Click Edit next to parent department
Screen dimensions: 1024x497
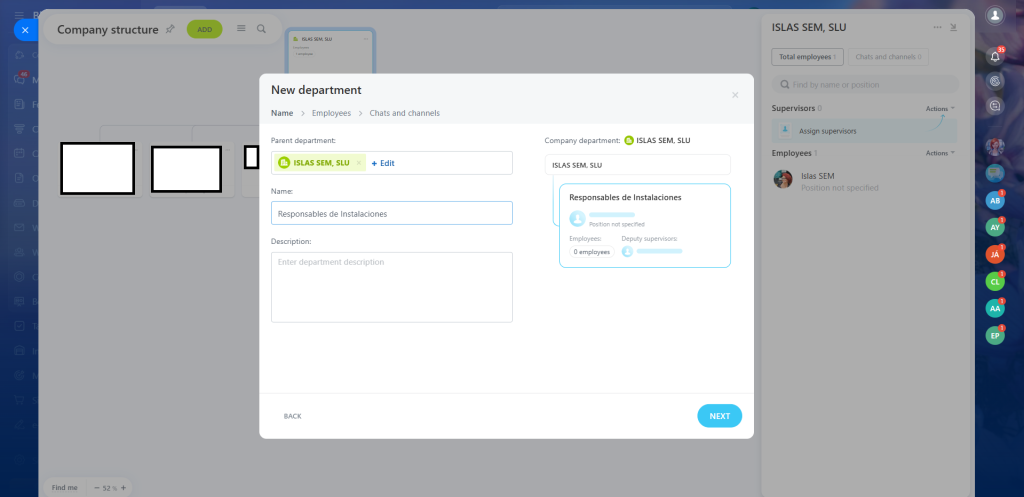[384, 163]
